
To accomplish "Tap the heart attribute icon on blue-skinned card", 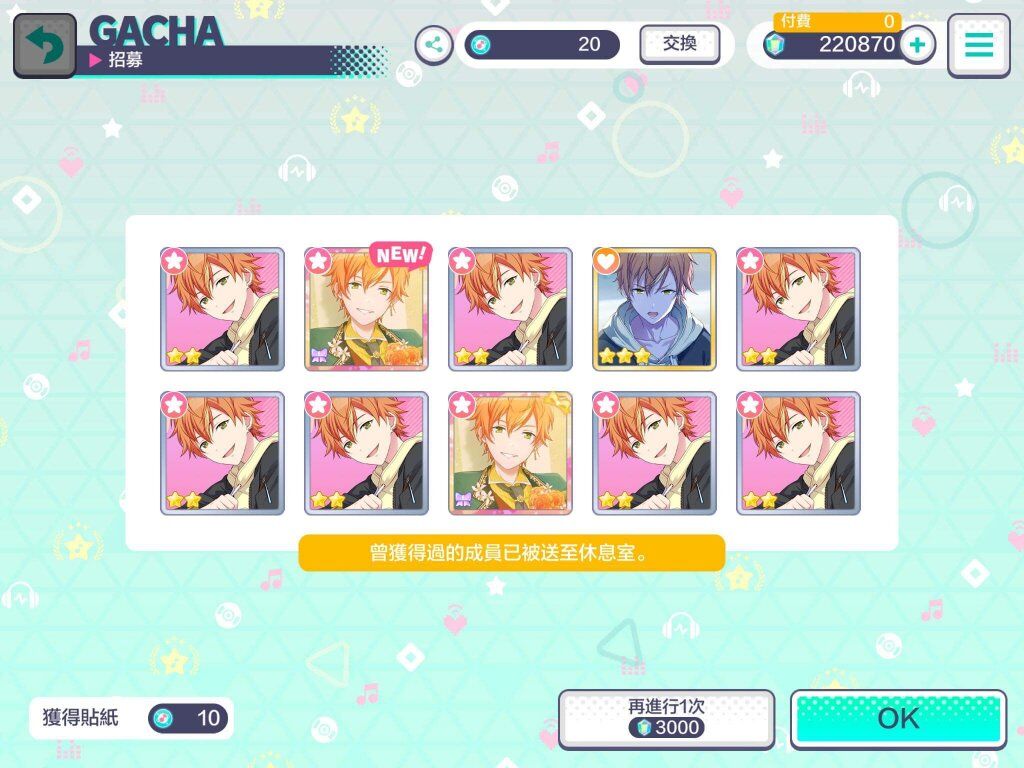I will 606,261.
